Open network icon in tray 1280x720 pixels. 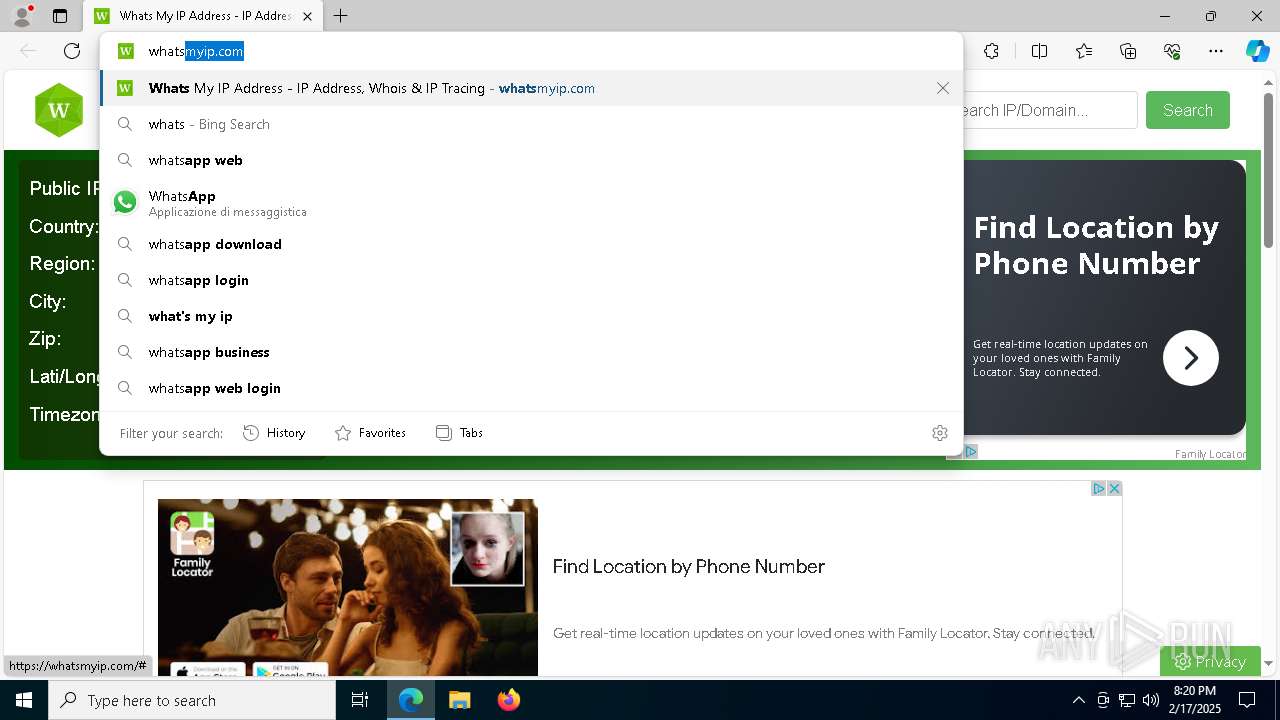(x=1127, y=700)
